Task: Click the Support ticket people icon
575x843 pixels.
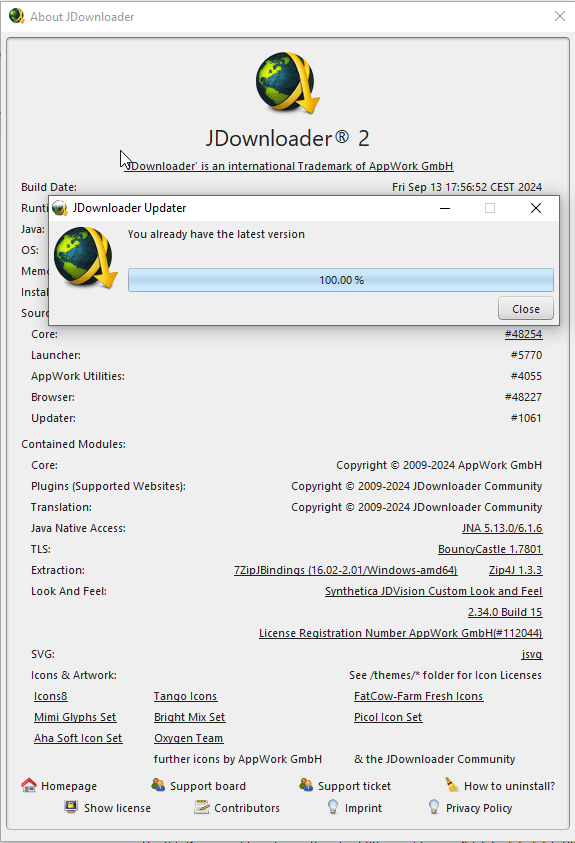Action: pyautogui.click(x=306, y=785)
